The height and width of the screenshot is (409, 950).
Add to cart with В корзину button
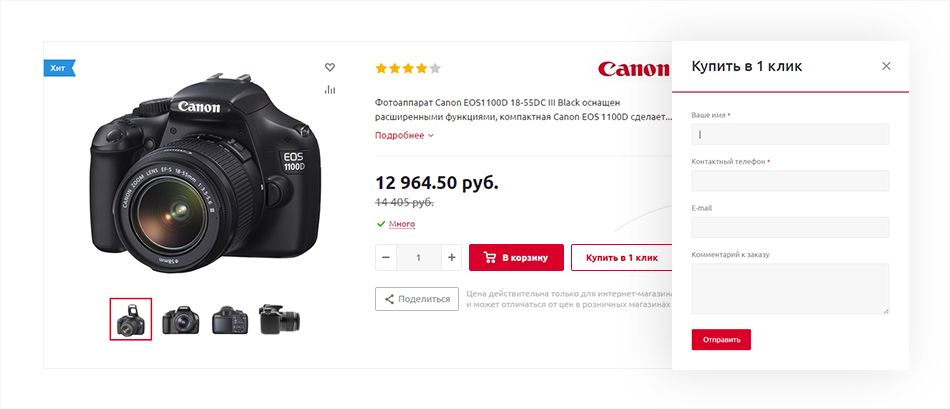[x=516, y=258]
